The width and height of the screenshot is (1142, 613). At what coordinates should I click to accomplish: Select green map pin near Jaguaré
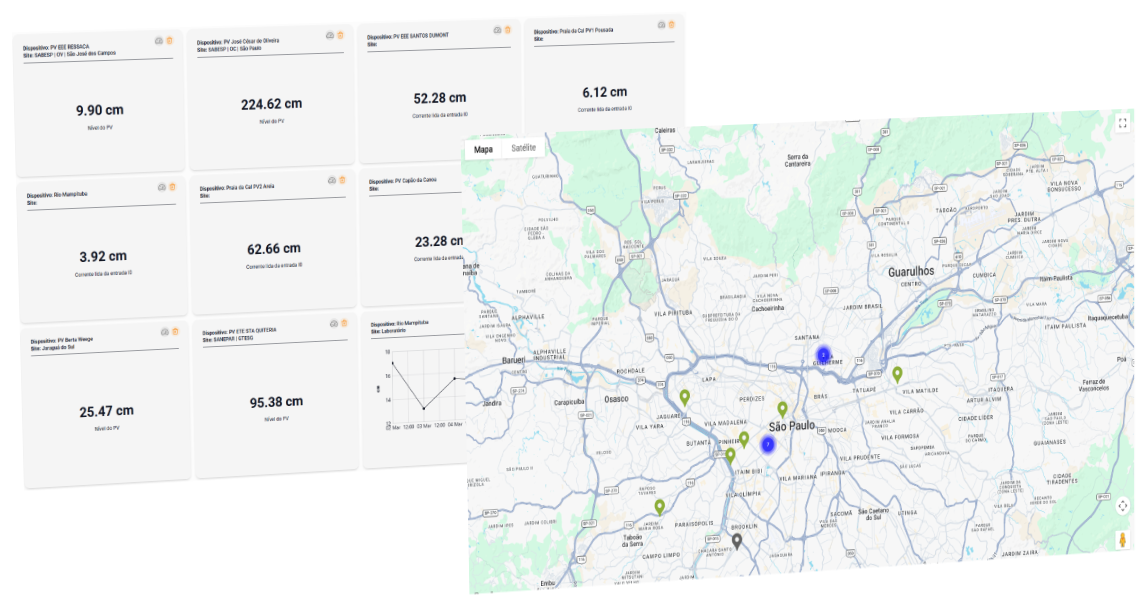(685, 397)
